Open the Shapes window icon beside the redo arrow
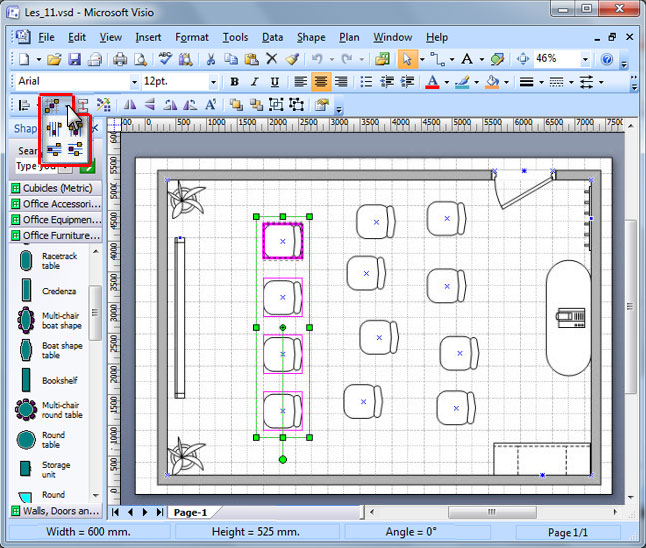The width and height of the screenshot is (646, 548). [382, 59]
